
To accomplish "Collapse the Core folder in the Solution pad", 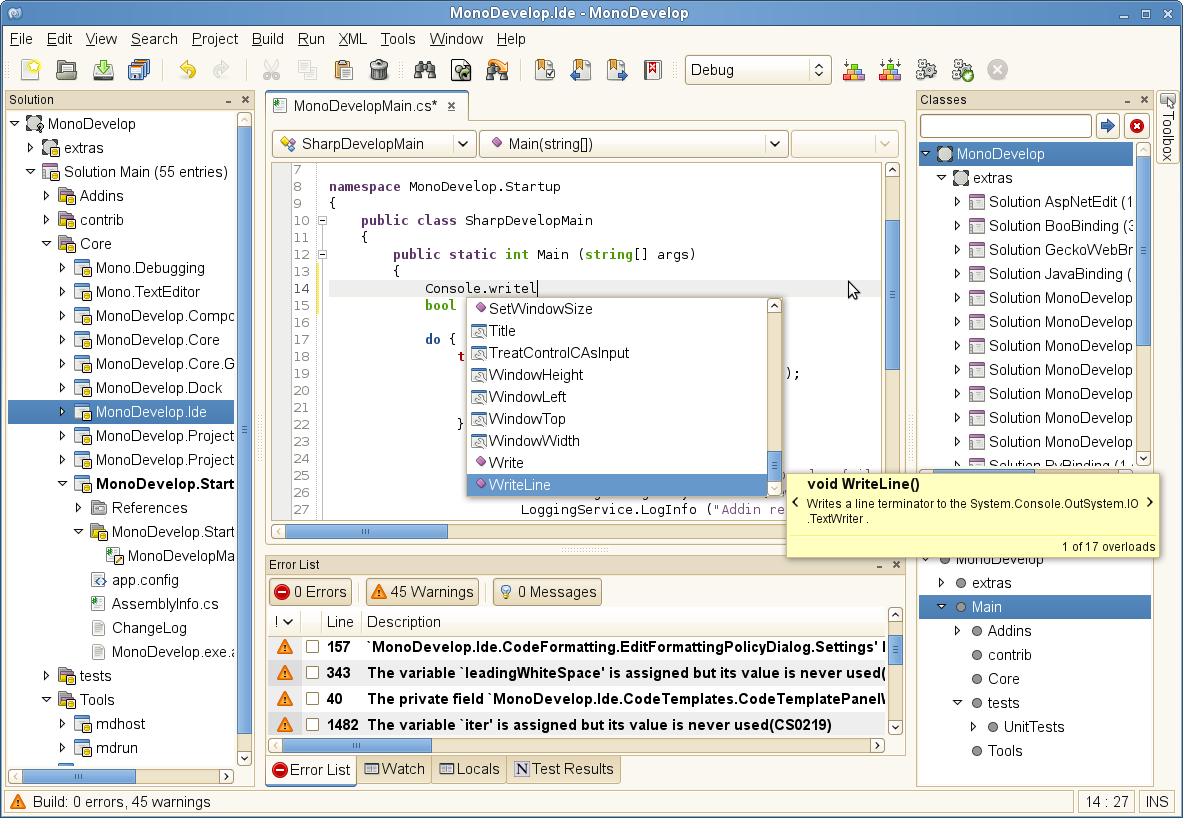I will tap(45, 243).
